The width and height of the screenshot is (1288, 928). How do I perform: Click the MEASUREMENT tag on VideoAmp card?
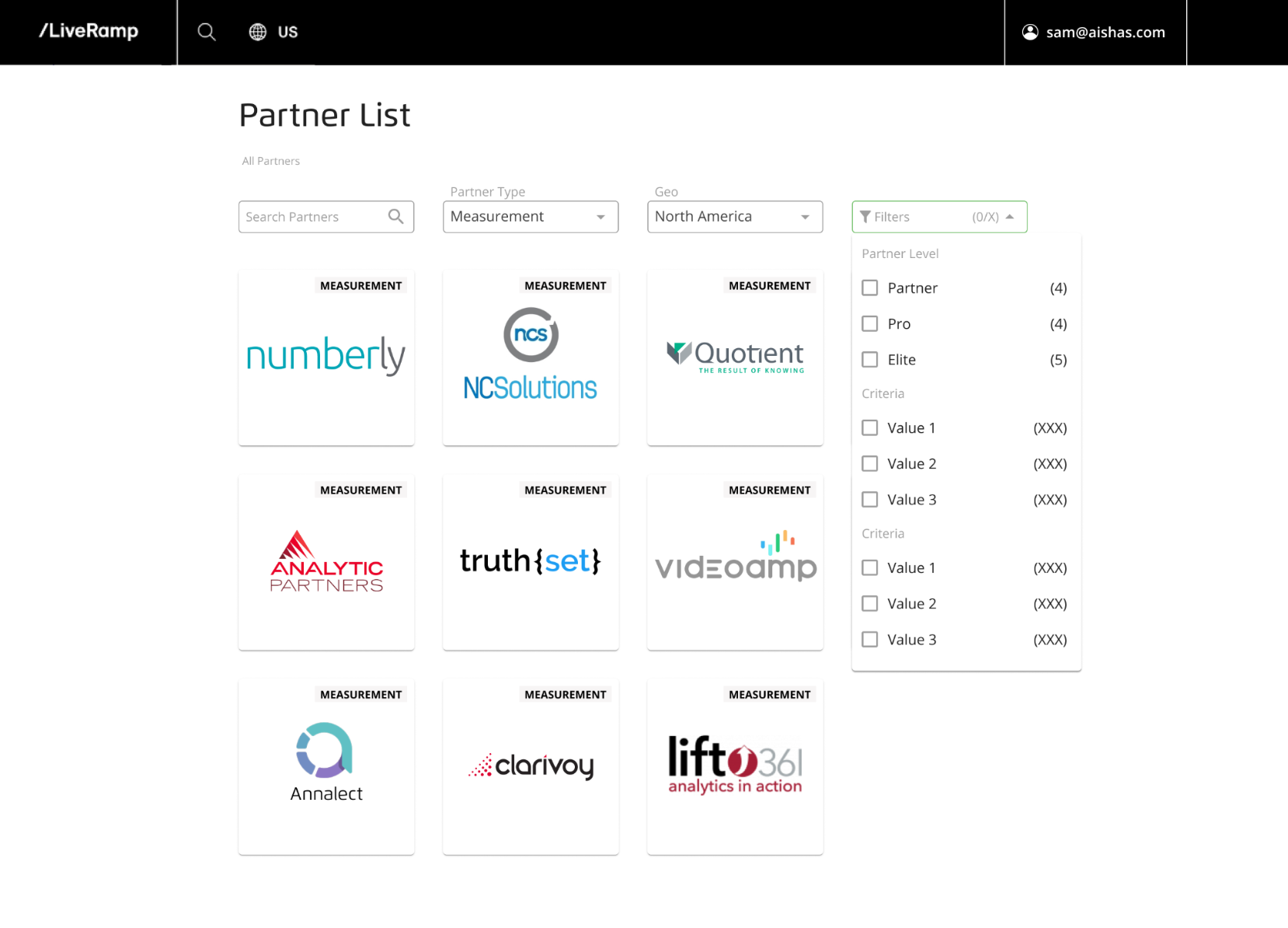(x=770, y=490)
